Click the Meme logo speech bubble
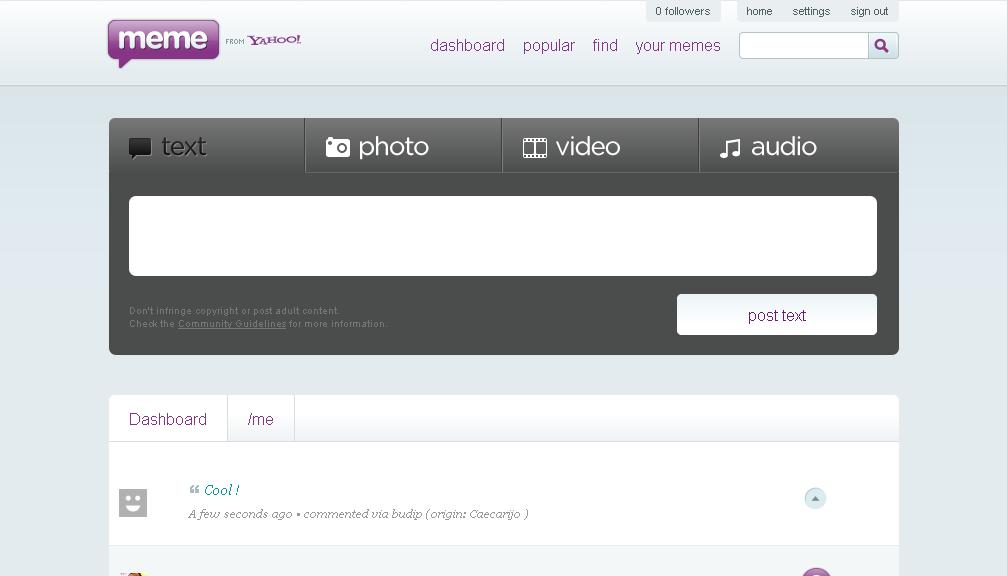Image resolution: width=1007 pixels, height=576 pixels. (x=163, y=42)
